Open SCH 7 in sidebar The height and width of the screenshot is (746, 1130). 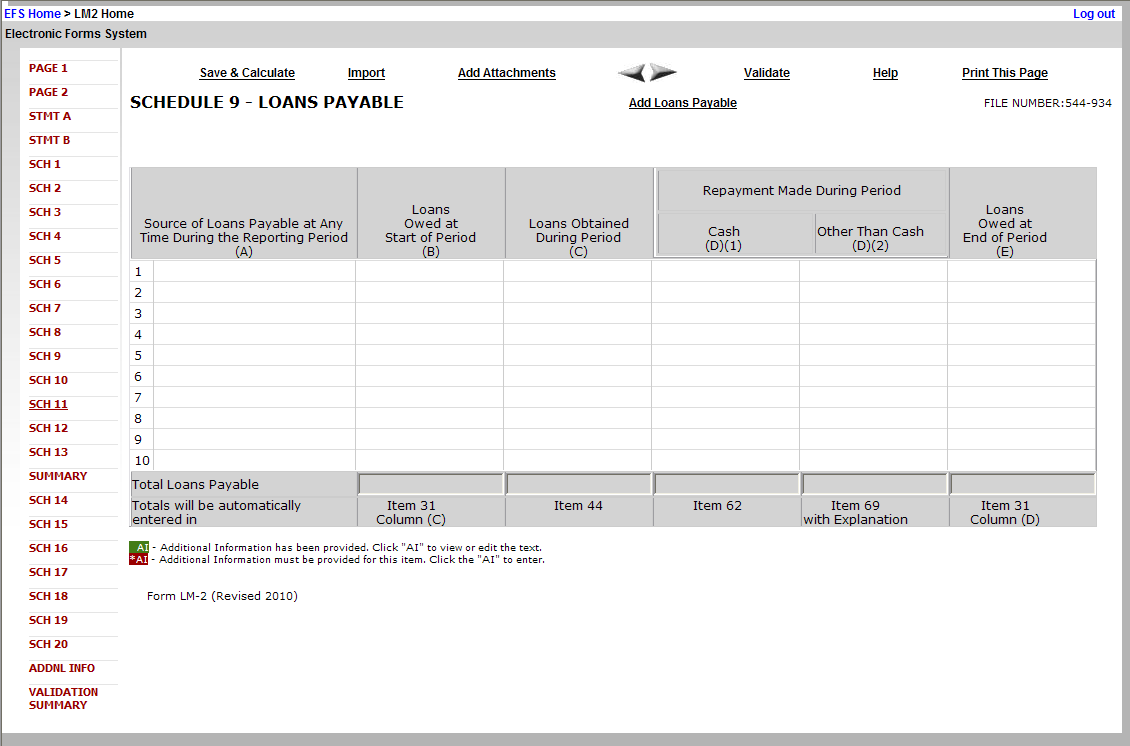45,308
